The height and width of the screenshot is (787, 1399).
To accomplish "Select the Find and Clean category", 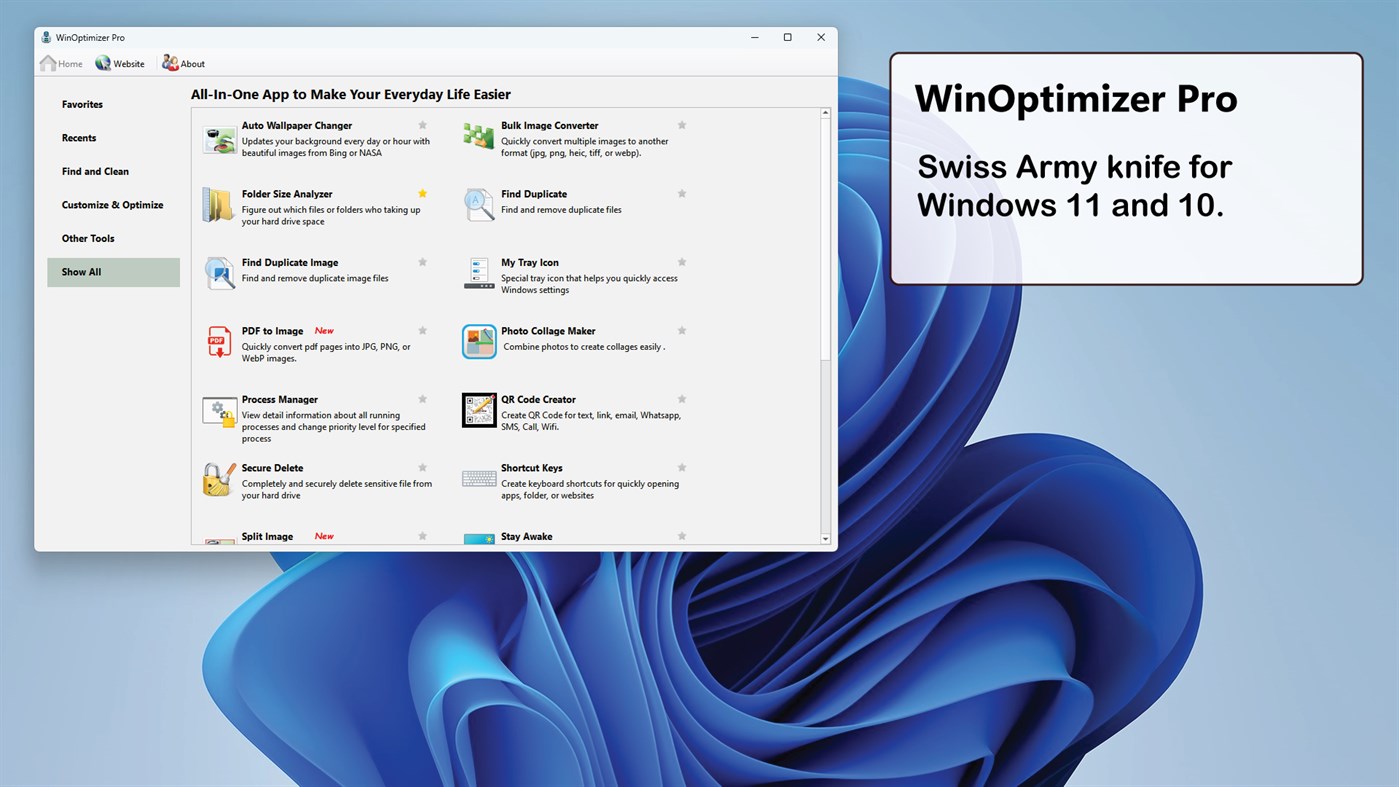I will pos(95,171).
